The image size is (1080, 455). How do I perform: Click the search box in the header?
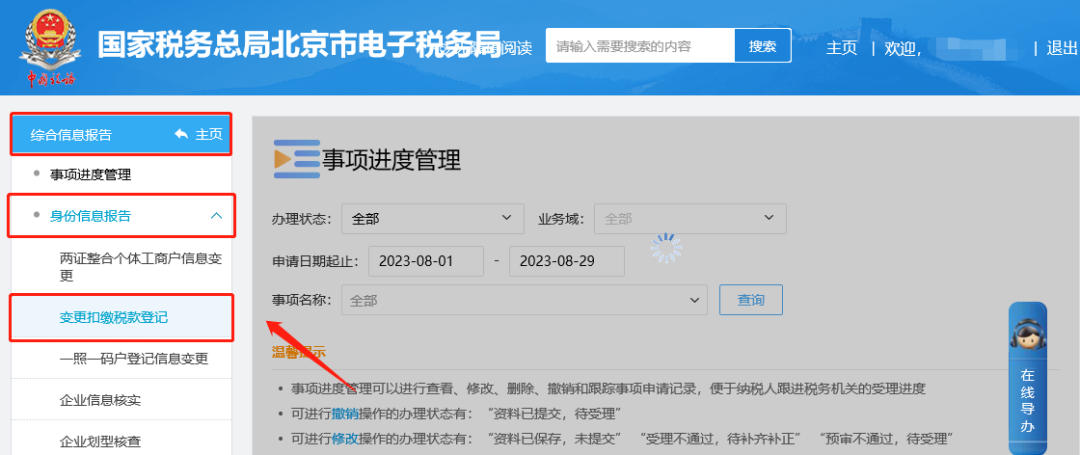coord(641,46)
